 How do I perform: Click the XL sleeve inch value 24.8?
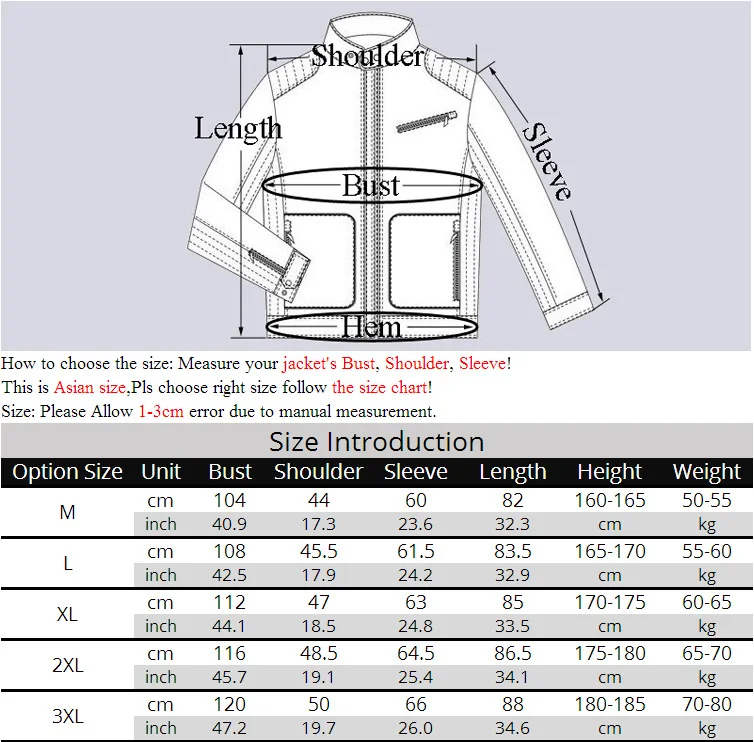[415, 626]
